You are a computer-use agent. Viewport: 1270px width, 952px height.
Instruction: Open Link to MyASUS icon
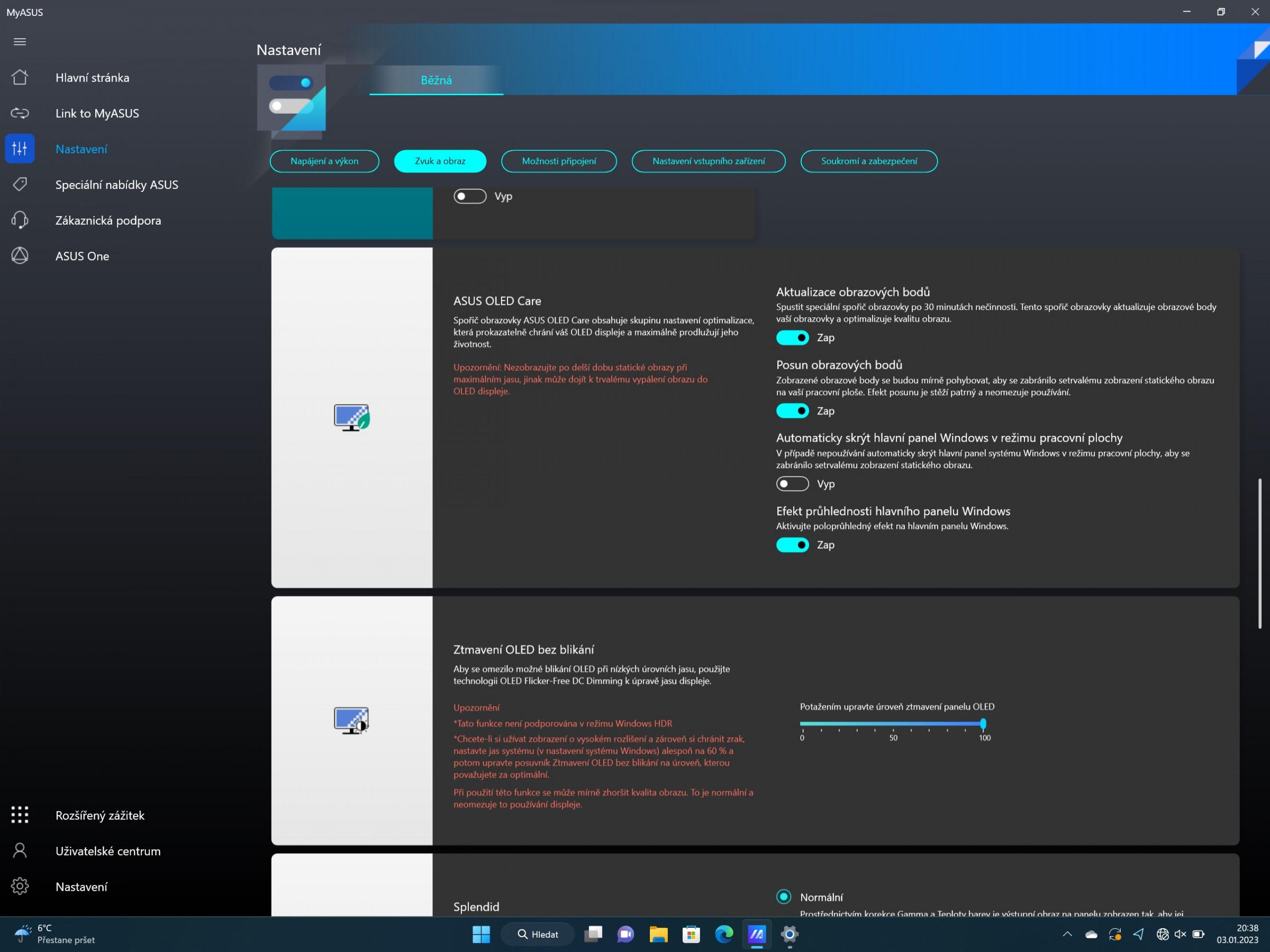[x=20, y=113]
